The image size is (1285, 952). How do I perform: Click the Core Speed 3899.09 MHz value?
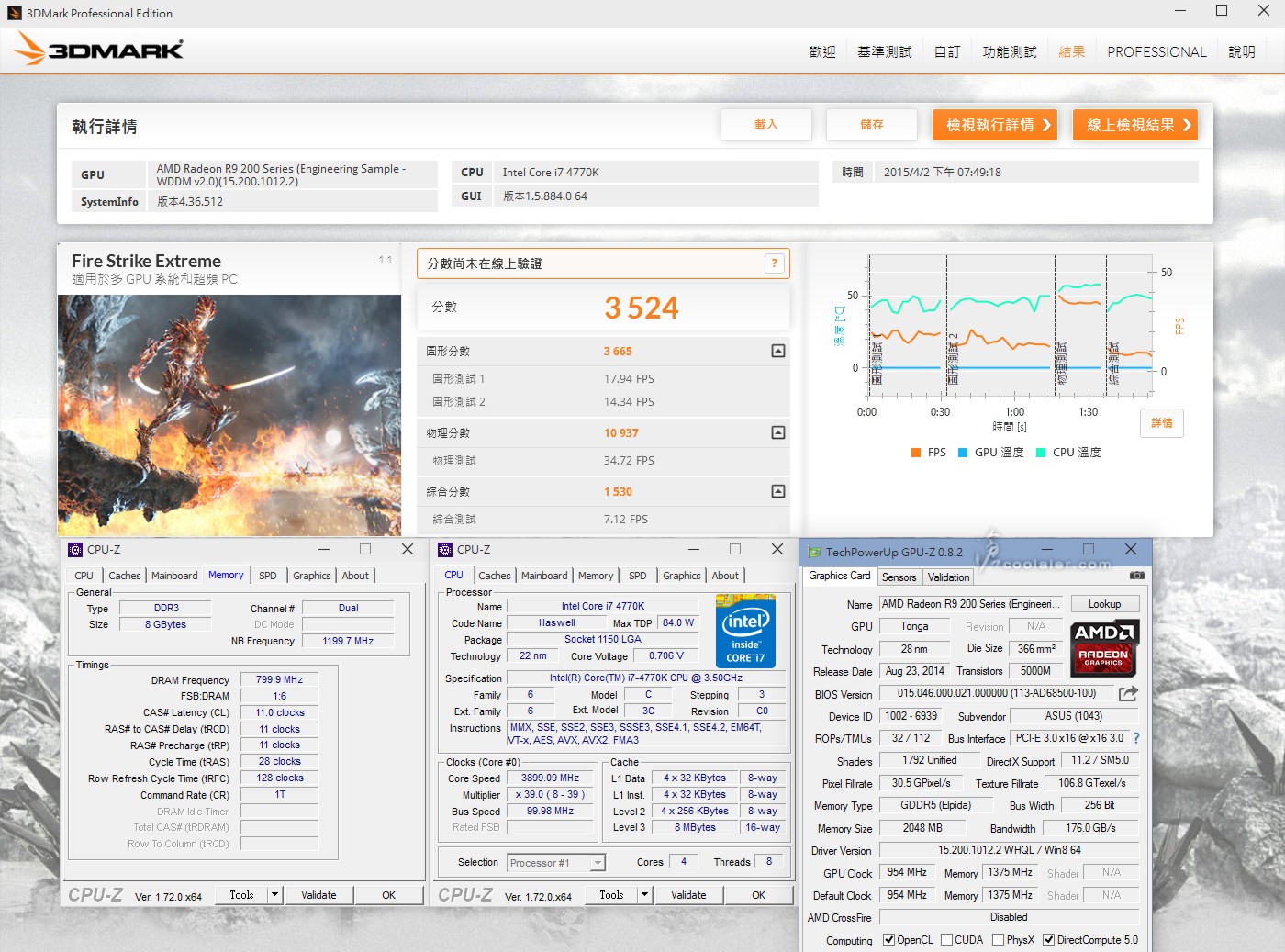[x=550, y=778]
